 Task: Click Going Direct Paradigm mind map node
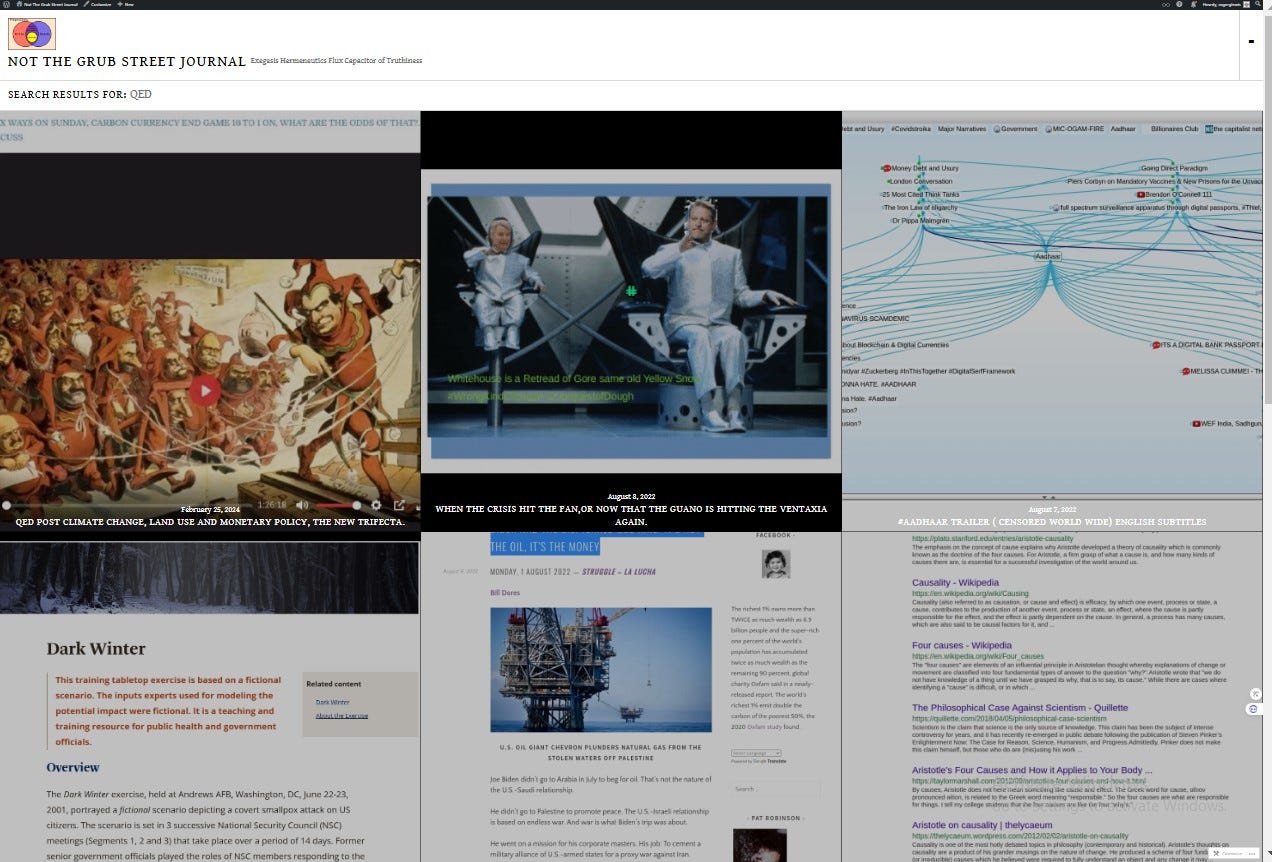[1174, 168]
